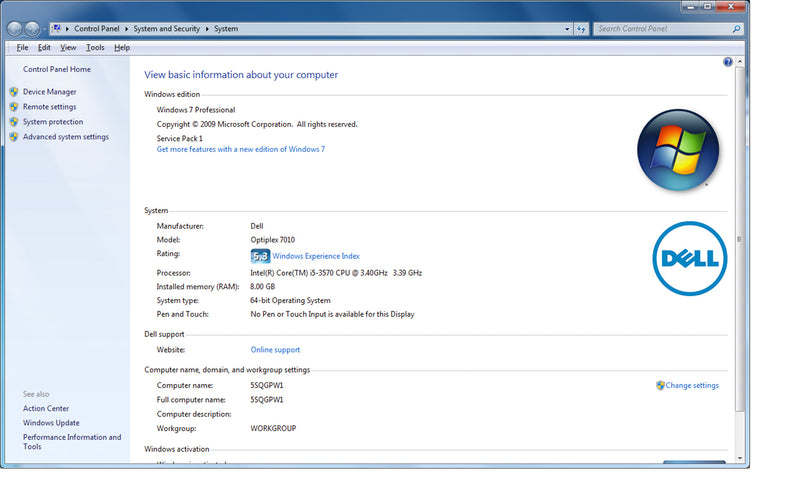800x501 pixels.
Task: Open Device Manager from the sidebar
Action: (x=49, y=92)
